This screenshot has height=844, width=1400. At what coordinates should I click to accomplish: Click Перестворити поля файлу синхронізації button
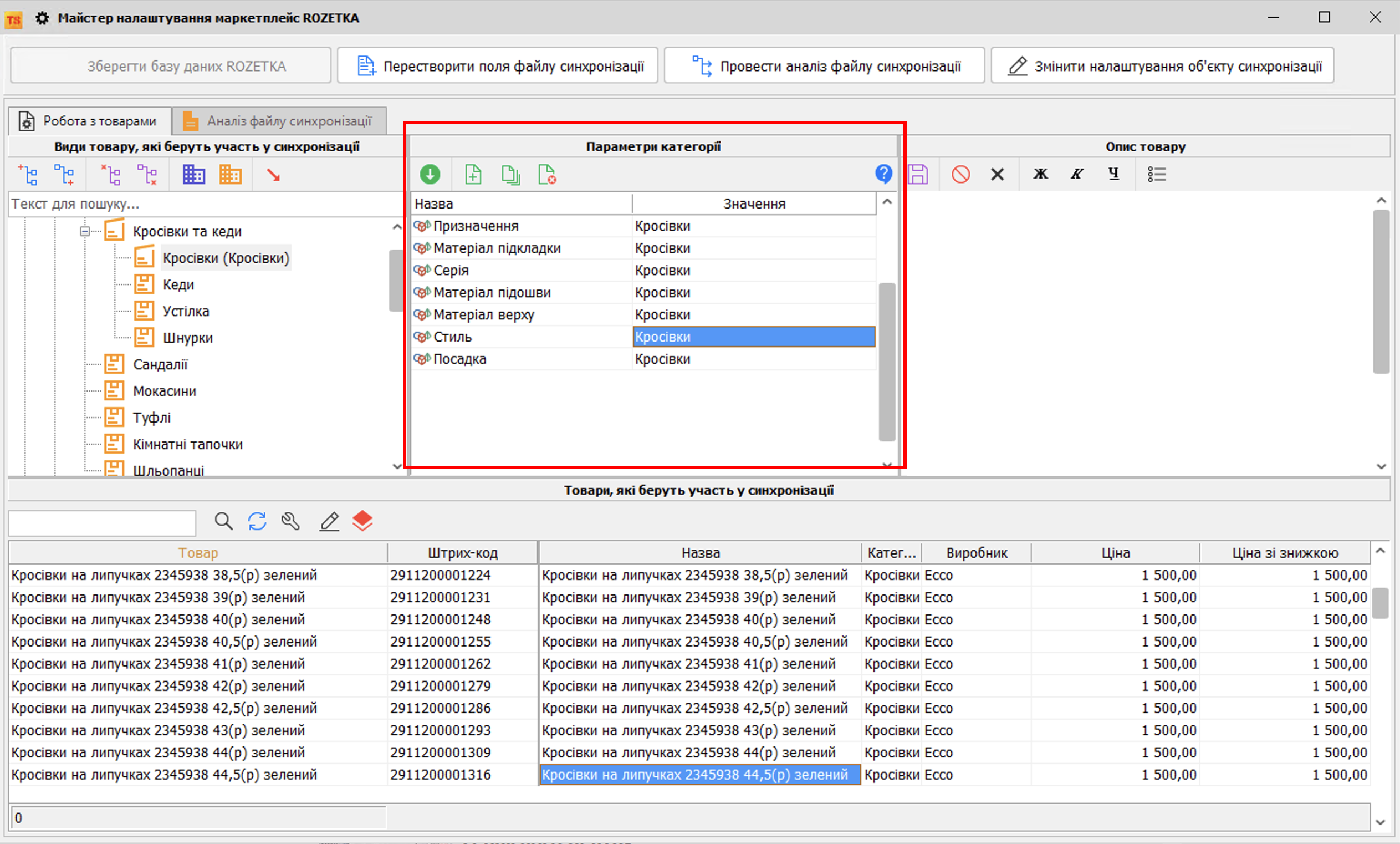pyautogui.click(x=498, y=66)
